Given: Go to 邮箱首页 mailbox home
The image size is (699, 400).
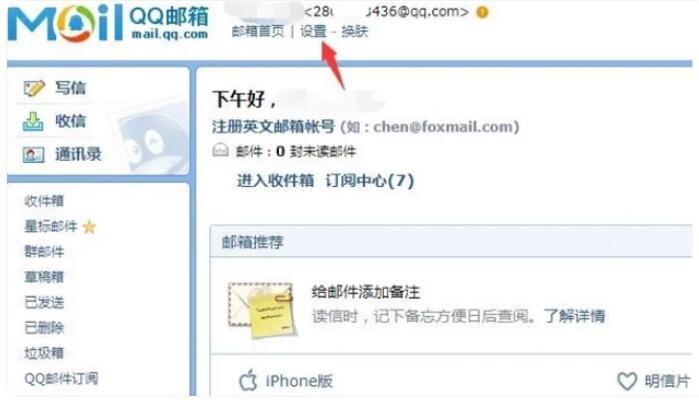Looking at the screenshot, I should [258, 31].
